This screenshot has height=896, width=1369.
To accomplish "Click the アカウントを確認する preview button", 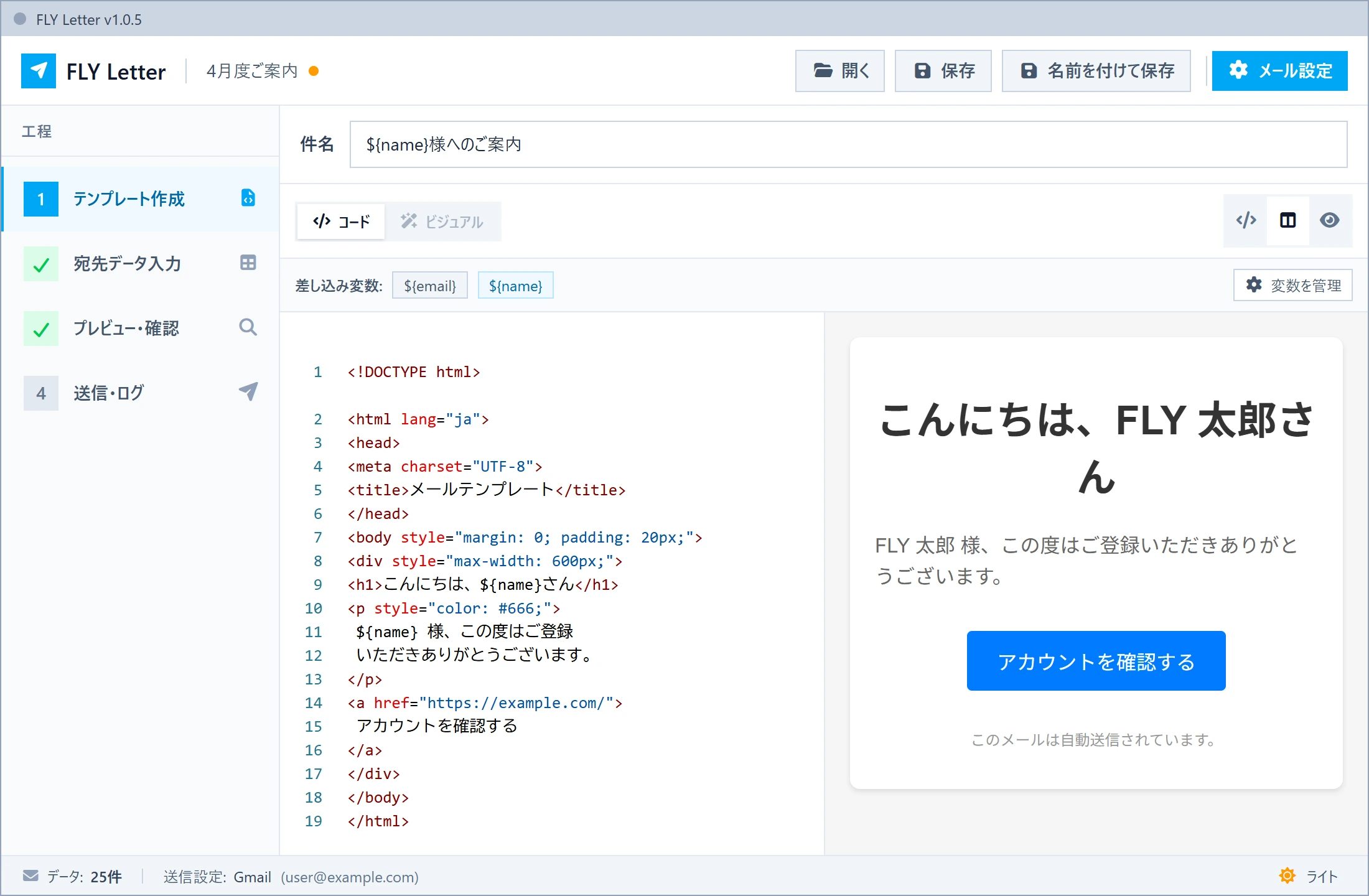I will click(1096, 661).
